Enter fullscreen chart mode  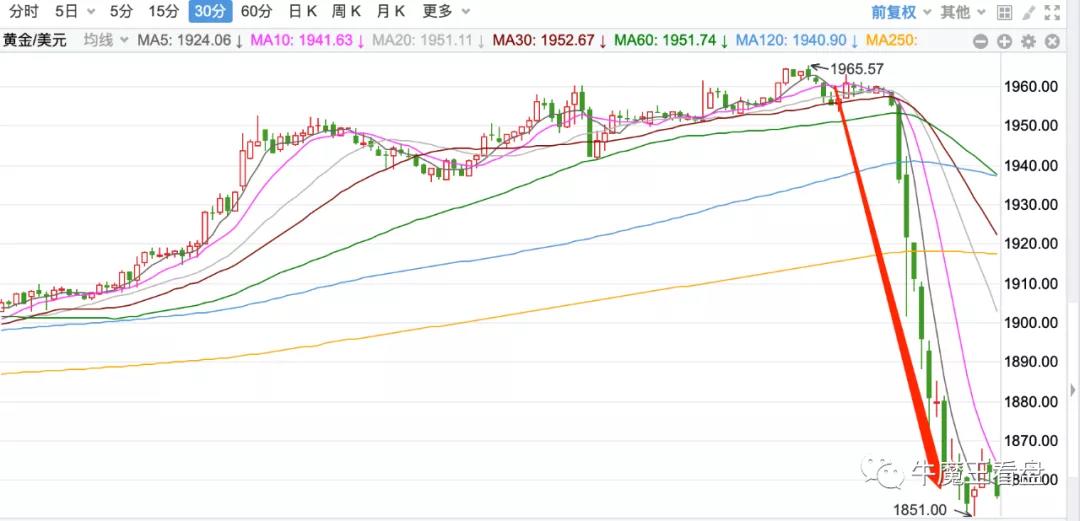[x=1052, y=12]
